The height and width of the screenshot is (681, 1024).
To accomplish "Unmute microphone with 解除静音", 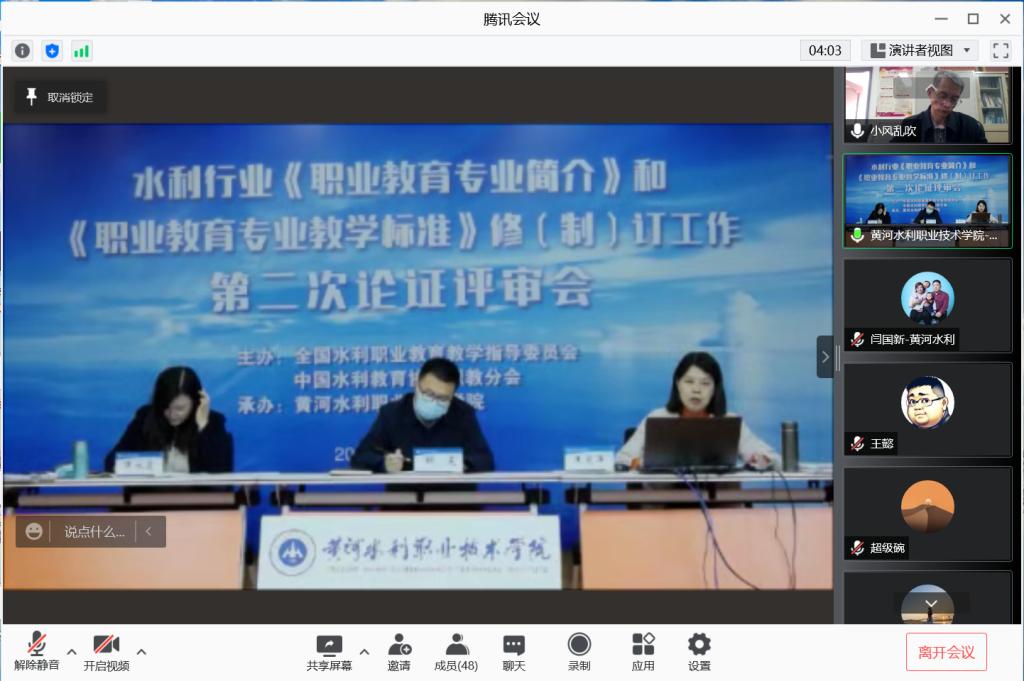I will [37, 653].
